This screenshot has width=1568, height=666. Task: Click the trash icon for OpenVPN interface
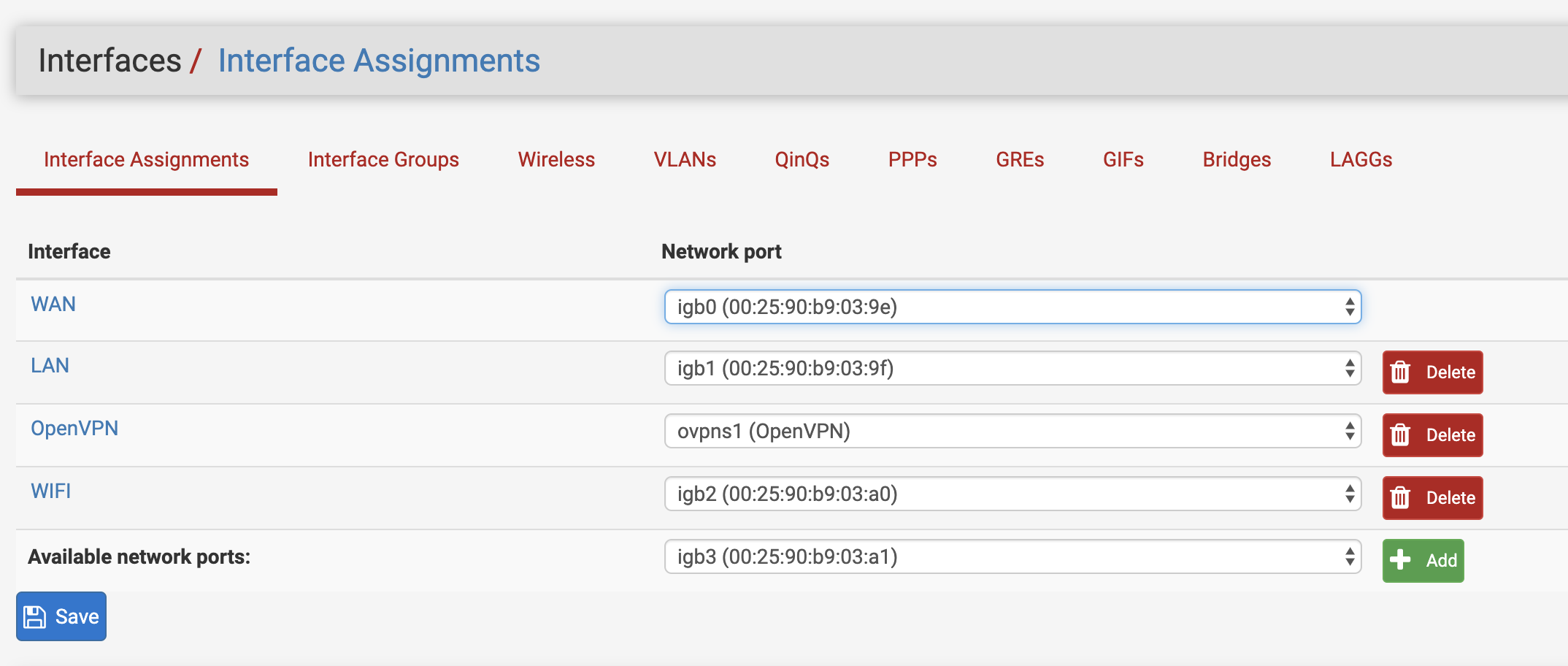point(1400,435)
